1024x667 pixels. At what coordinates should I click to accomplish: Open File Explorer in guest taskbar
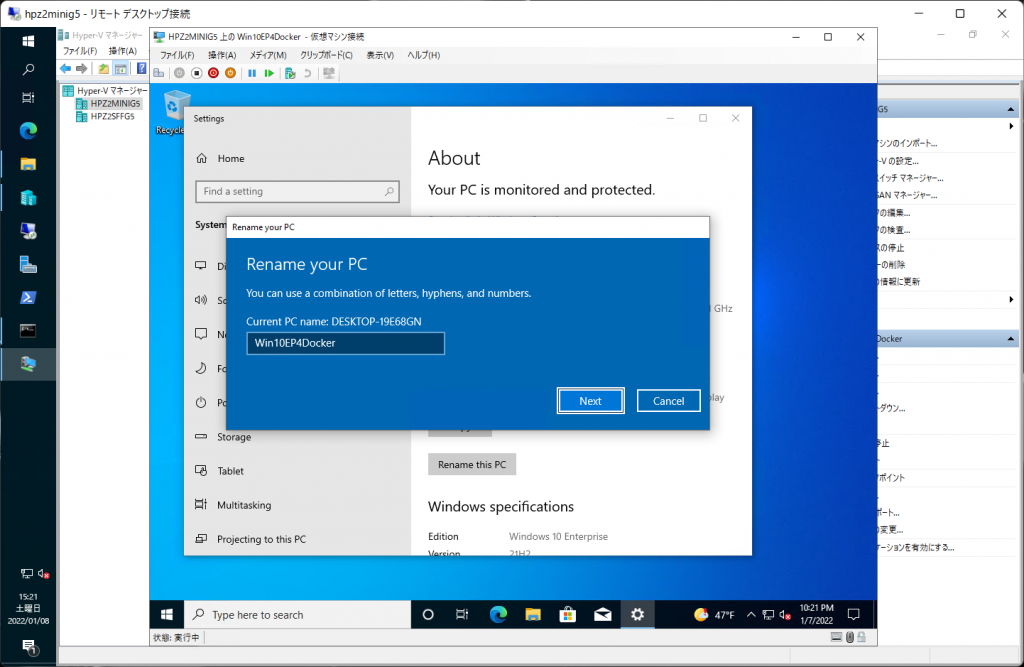pyautogui.click(x=533, y=615)
